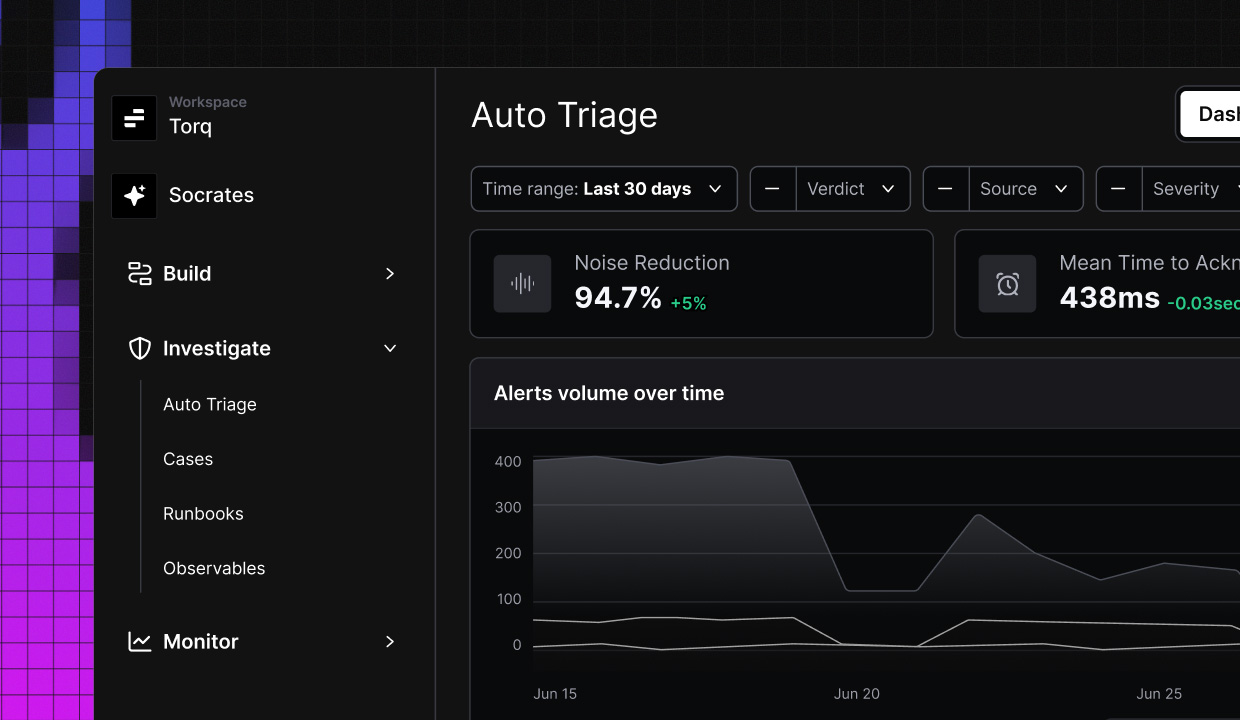Image resolution: width=1240 pixels, height=720 pixels.
Task: Click the Torq workspace name
Action: (x=190, y=127)
